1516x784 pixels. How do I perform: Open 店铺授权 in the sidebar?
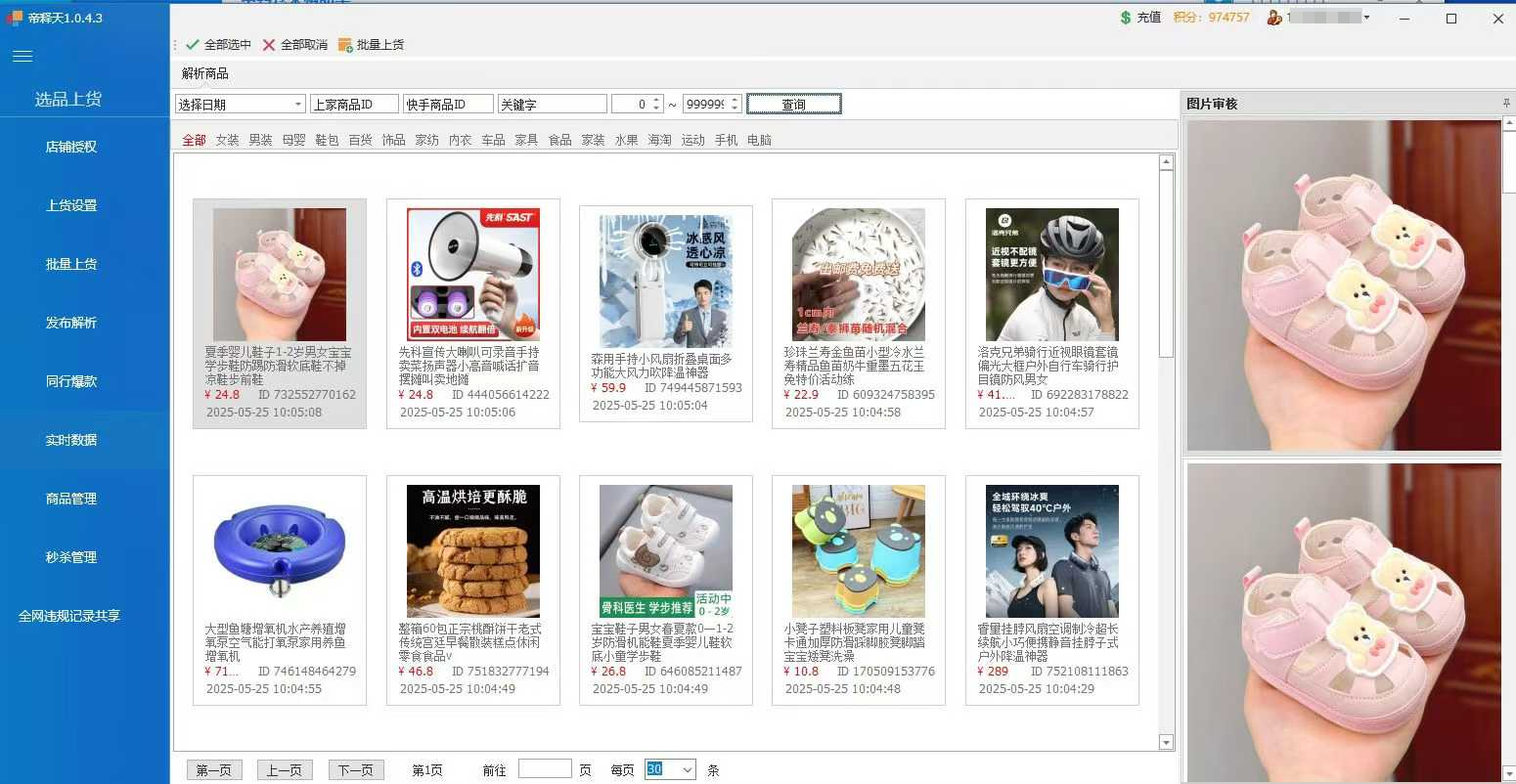tap(71, 147)
